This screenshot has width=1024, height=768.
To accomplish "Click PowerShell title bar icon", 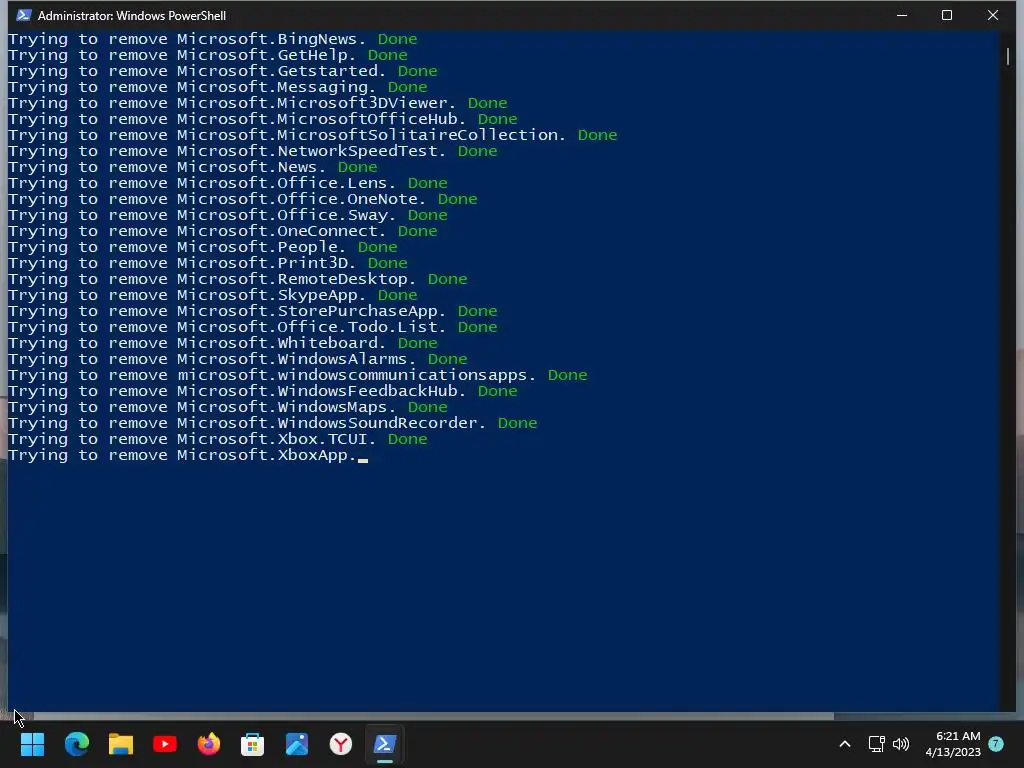I will tap(24, 15).
